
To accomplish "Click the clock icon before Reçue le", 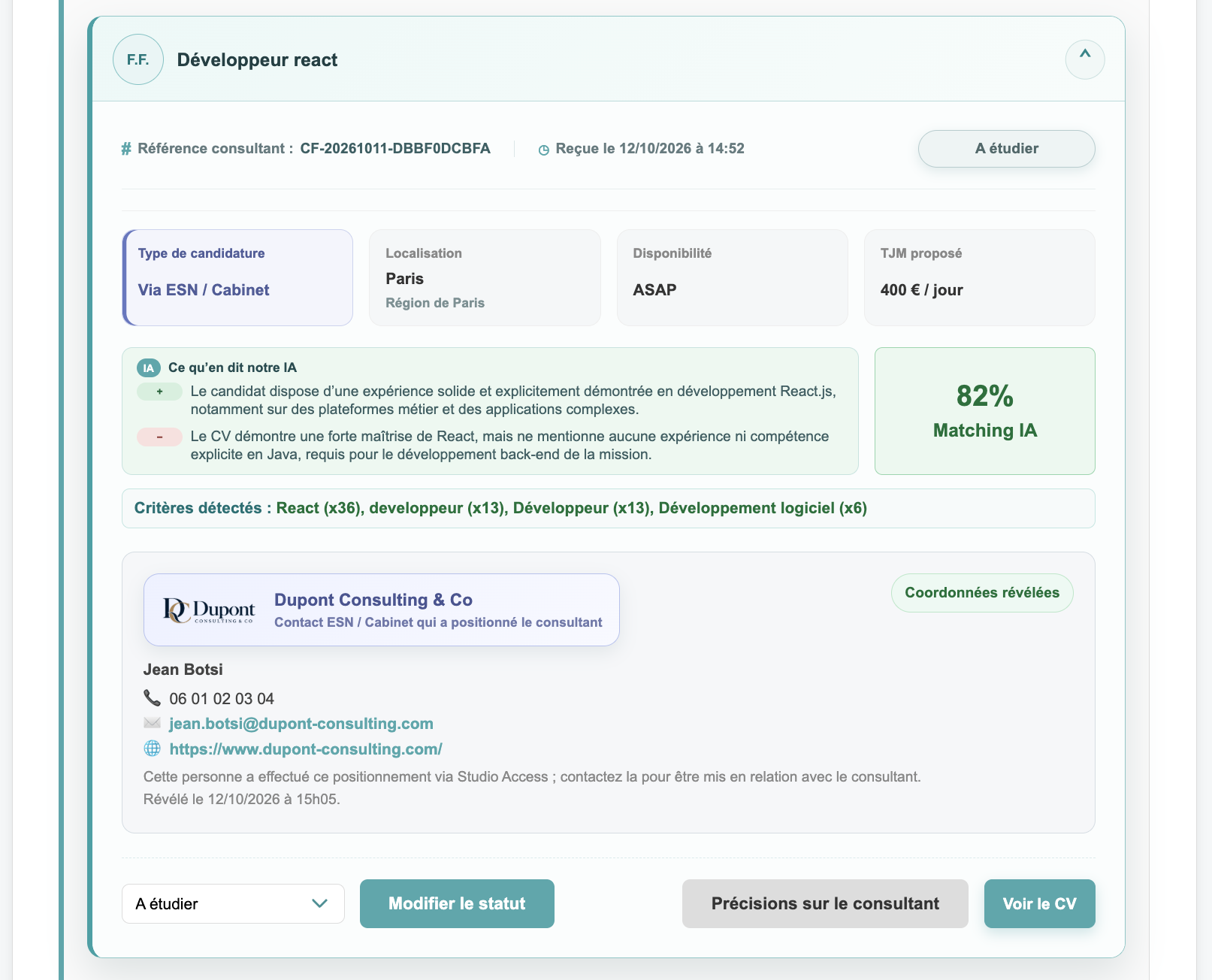I will pyautogui.click(x=544, y=150).
